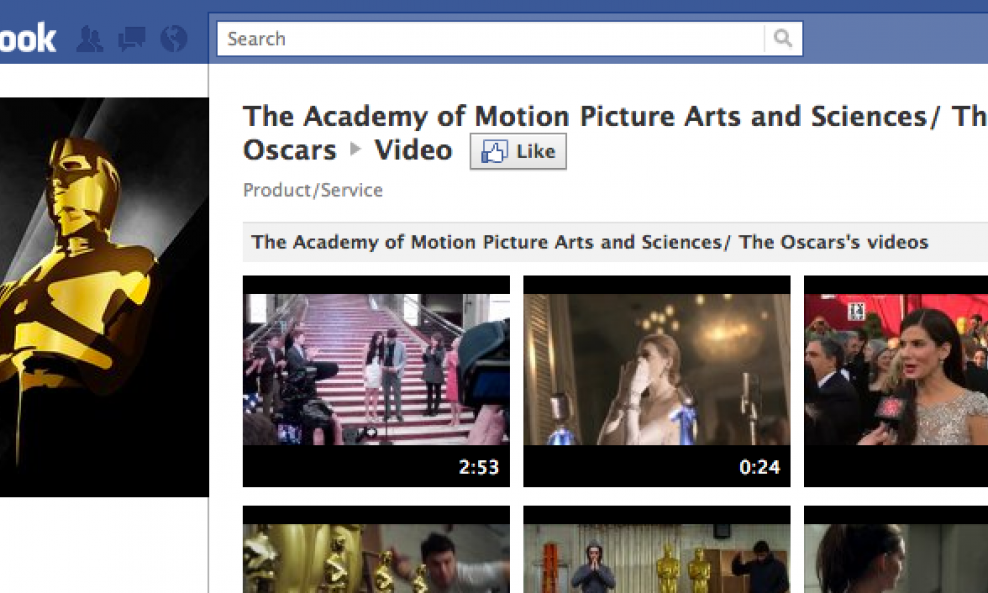Image resolution: width=988 pixels, height=593 pixels.
Task: Play the 0:24 video with chandelier
Action: click(657, 381)
